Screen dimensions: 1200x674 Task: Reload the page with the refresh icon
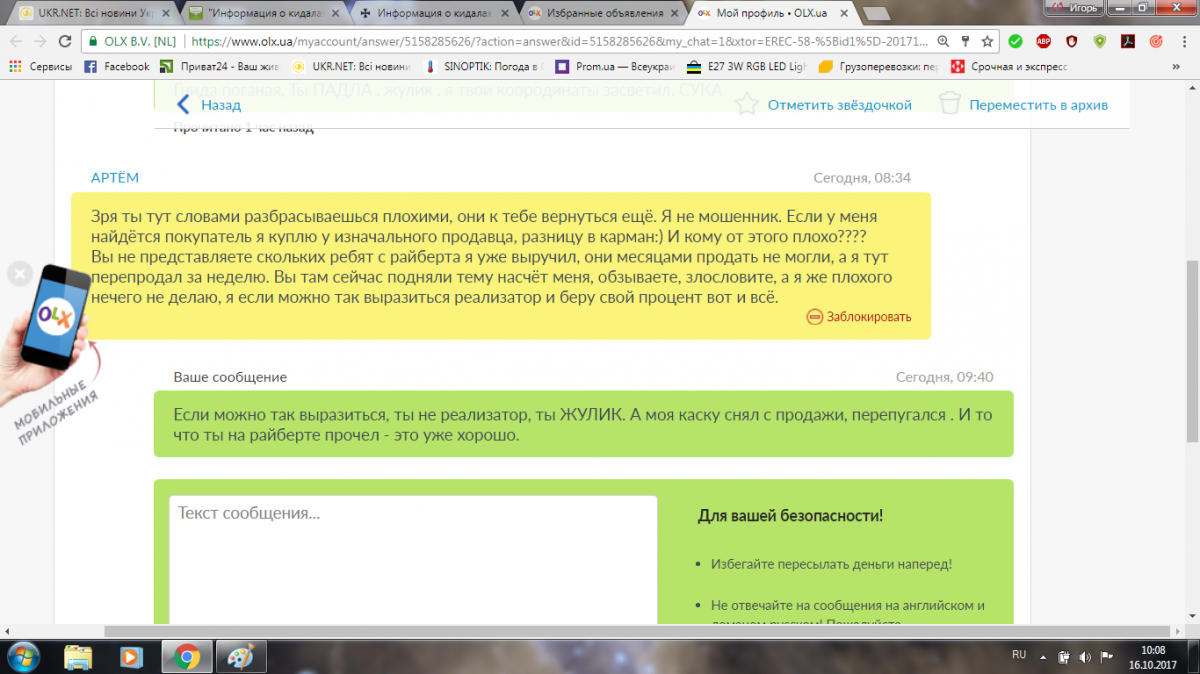[65, 42]
